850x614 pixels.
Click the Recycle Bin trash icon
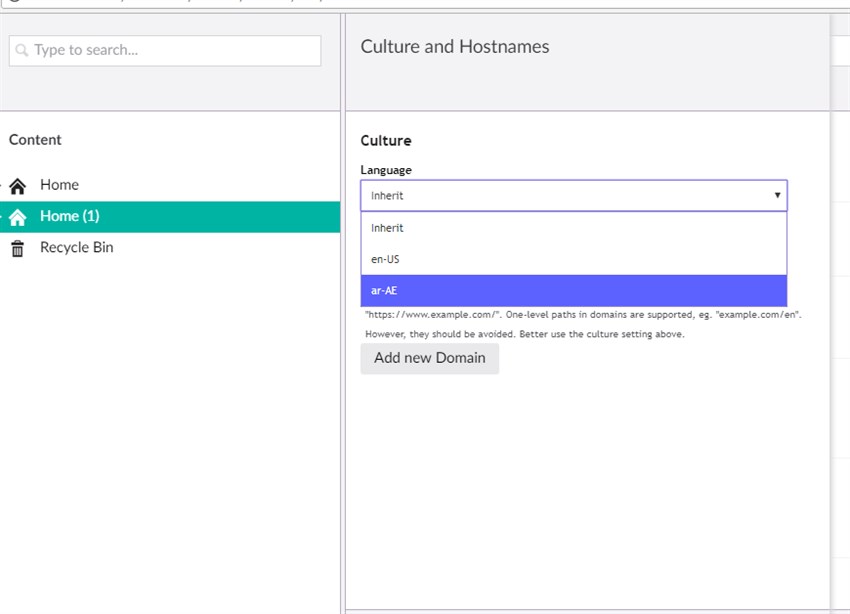point(19,247)
